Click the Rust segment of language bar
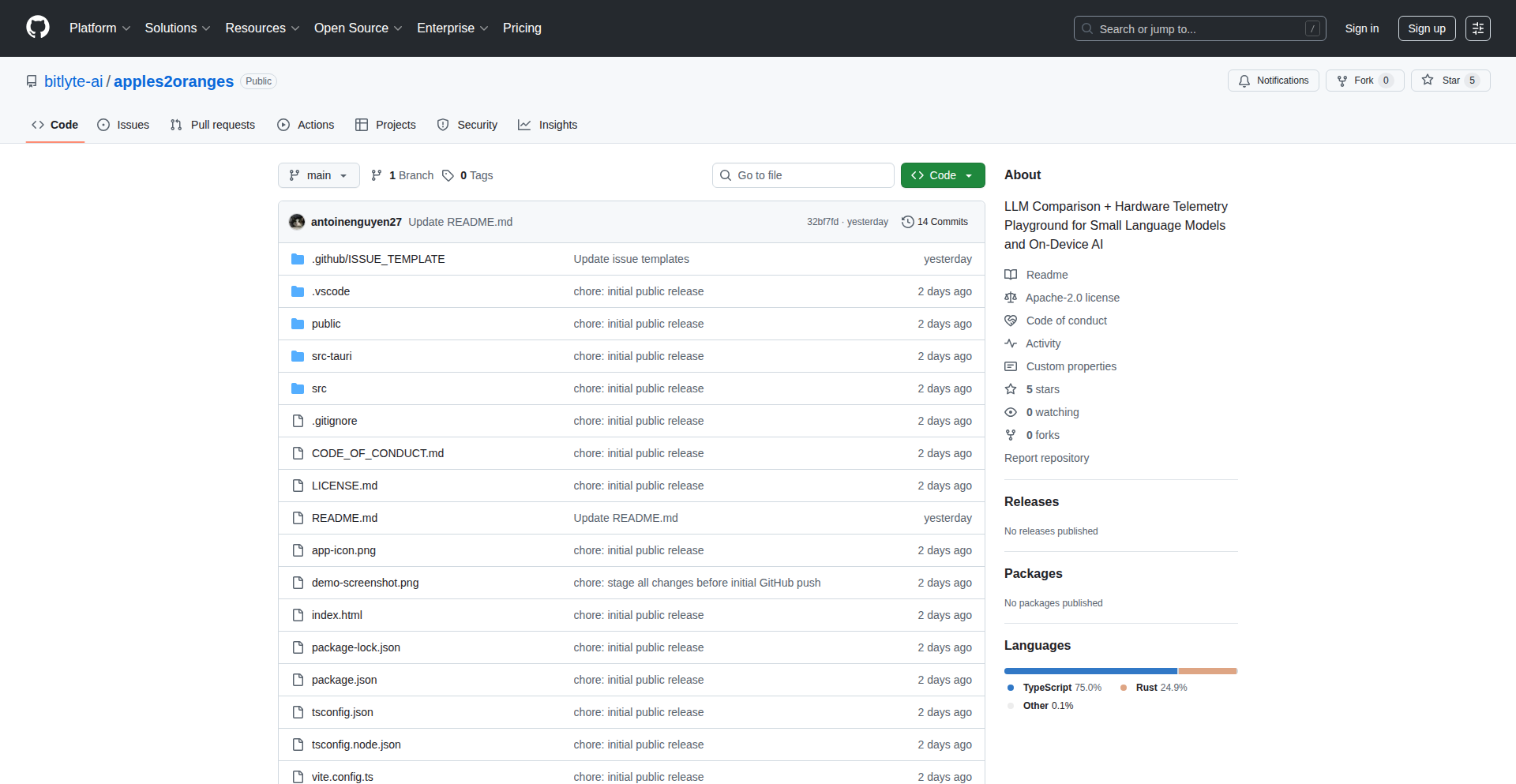This screenshot has height=784, width=1516. 1207,671
